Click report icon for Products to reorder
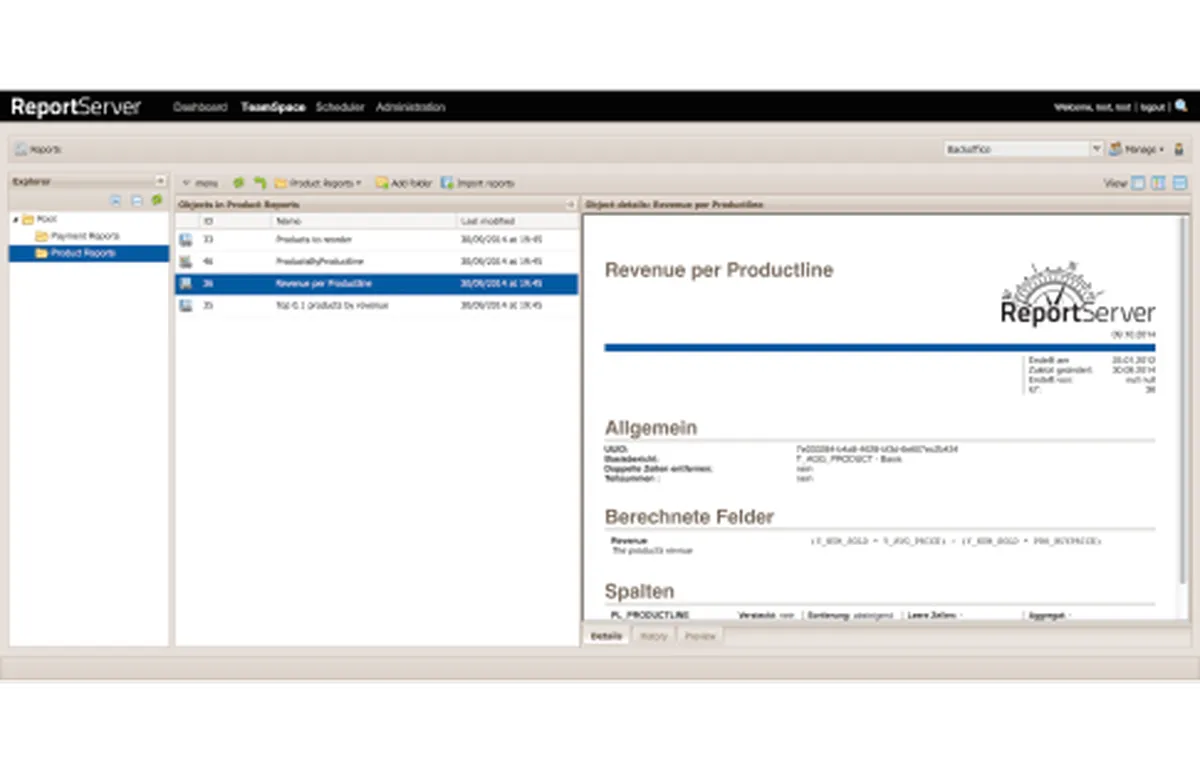The image size is (1200, 772). pos(186,240)
